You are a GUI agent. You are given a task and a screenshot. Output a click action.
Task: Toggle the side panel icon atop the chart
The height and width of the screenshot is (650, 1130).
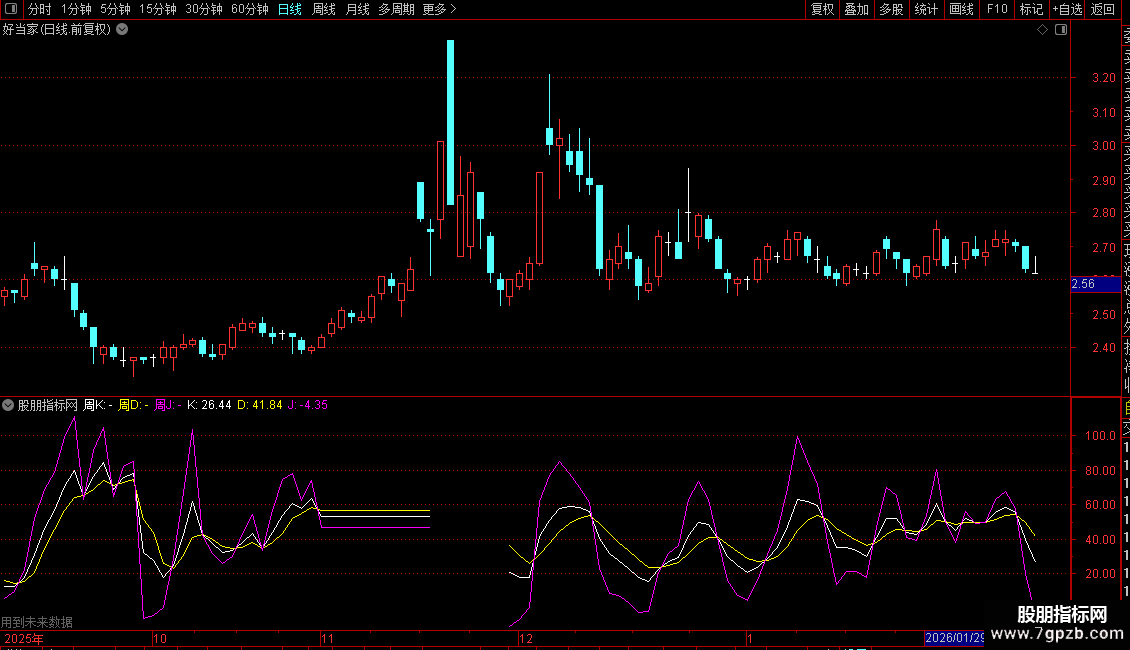1061,30
